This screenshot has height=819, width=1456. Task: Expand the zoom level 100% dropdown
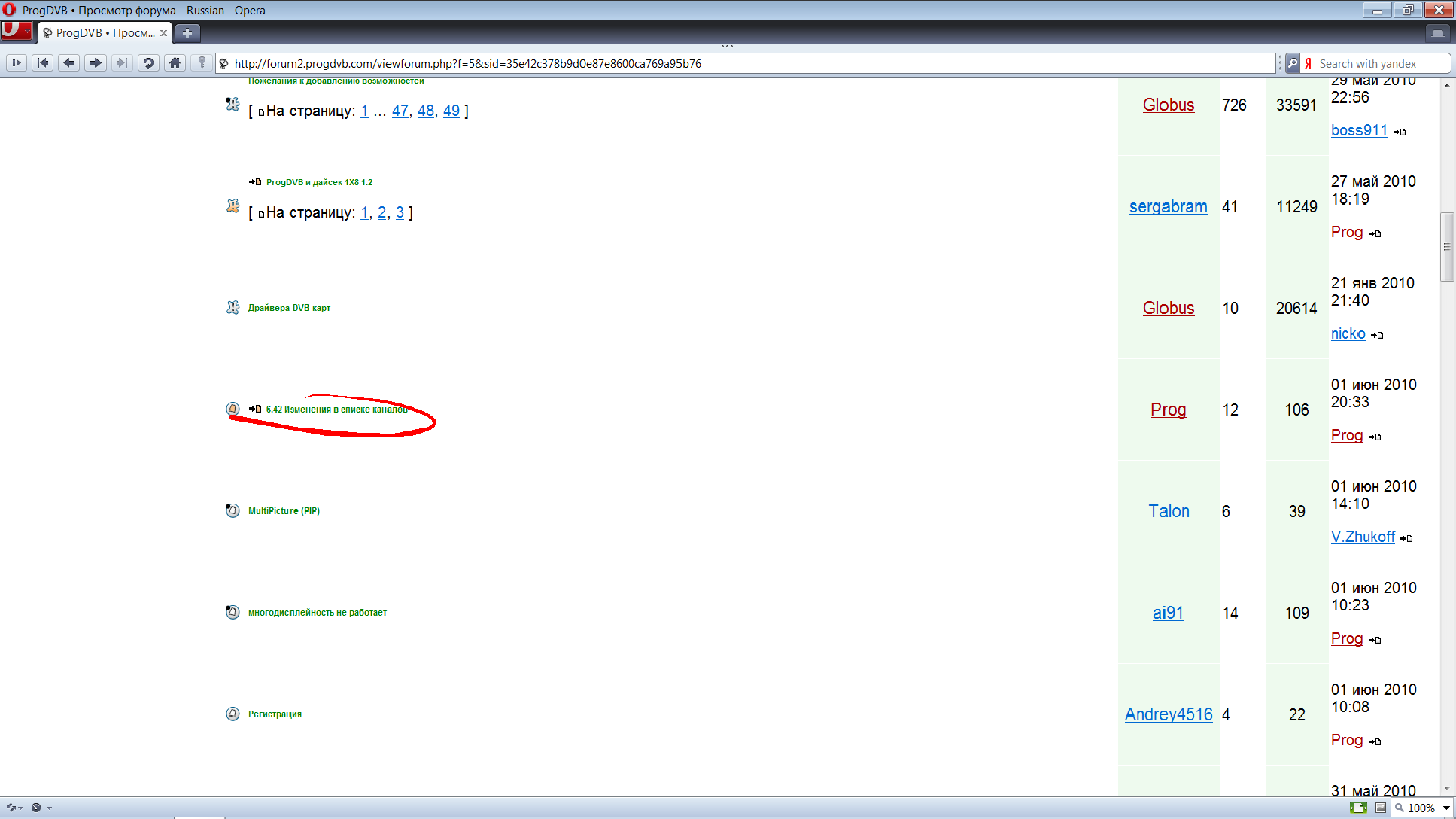point(1445,808)
